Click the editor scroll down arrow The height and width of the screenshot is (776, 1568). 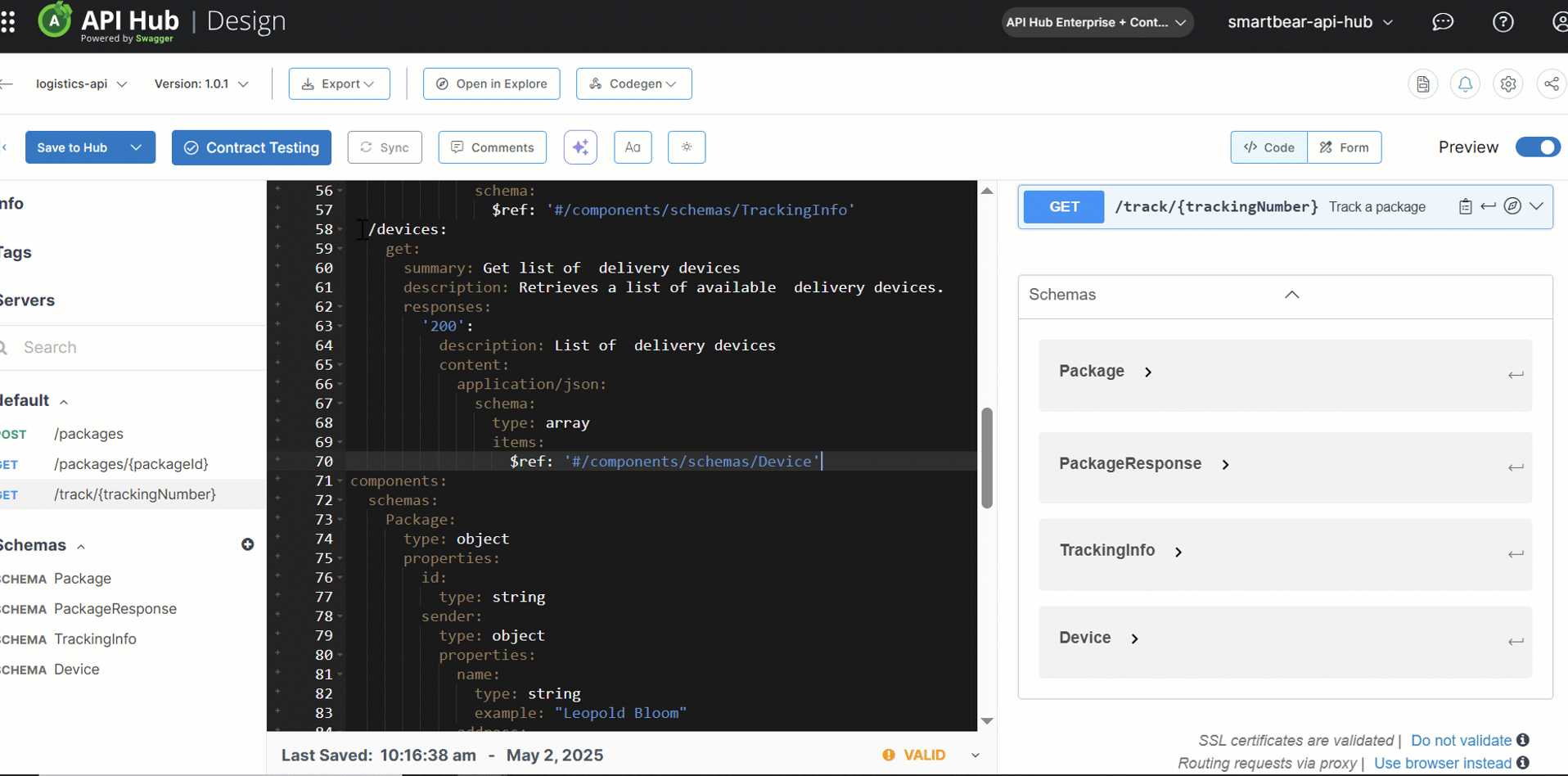coord(987,721)
